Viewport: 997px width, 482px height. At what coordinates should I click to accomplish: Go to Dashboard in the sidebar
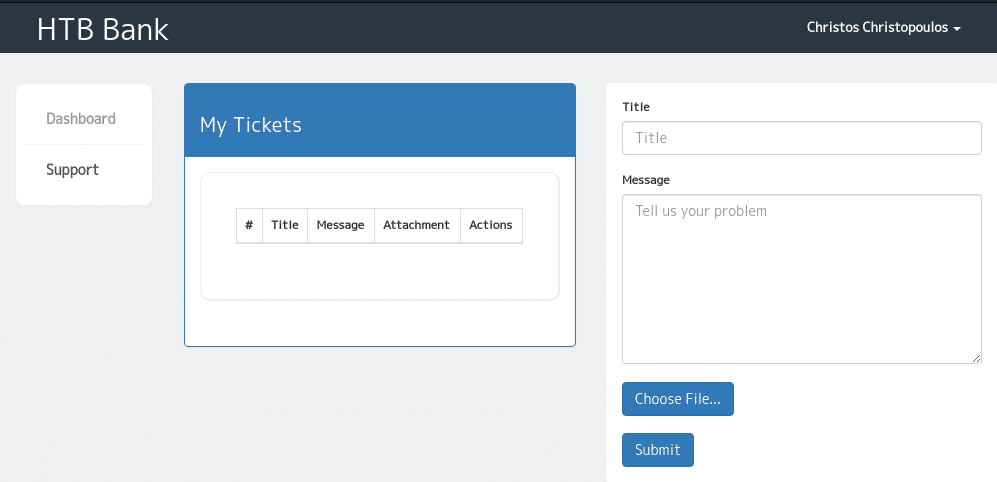(81, 119)
